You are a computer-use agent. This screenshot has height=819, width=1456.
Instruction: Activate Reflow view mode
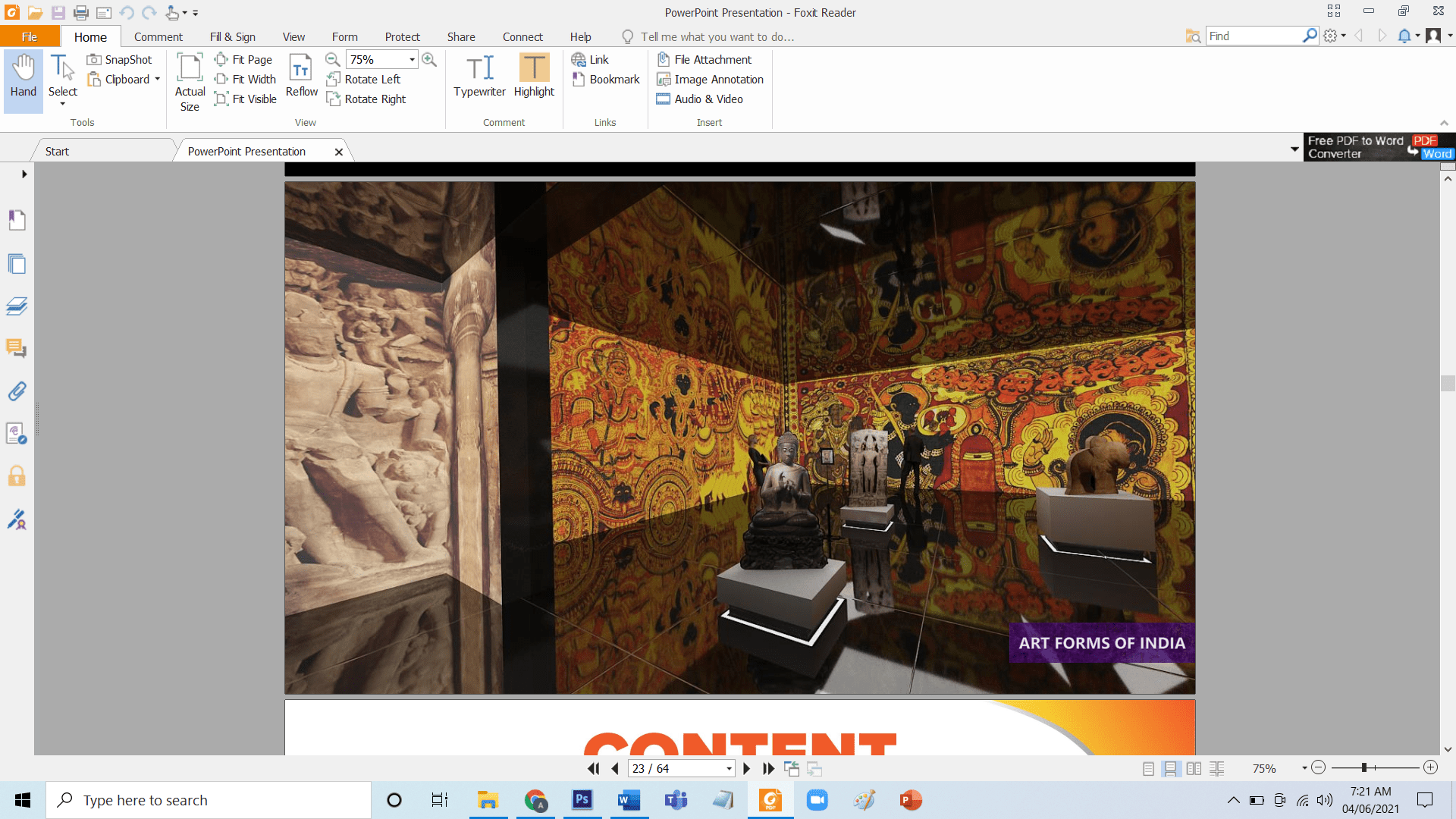(x=302, y=76)
